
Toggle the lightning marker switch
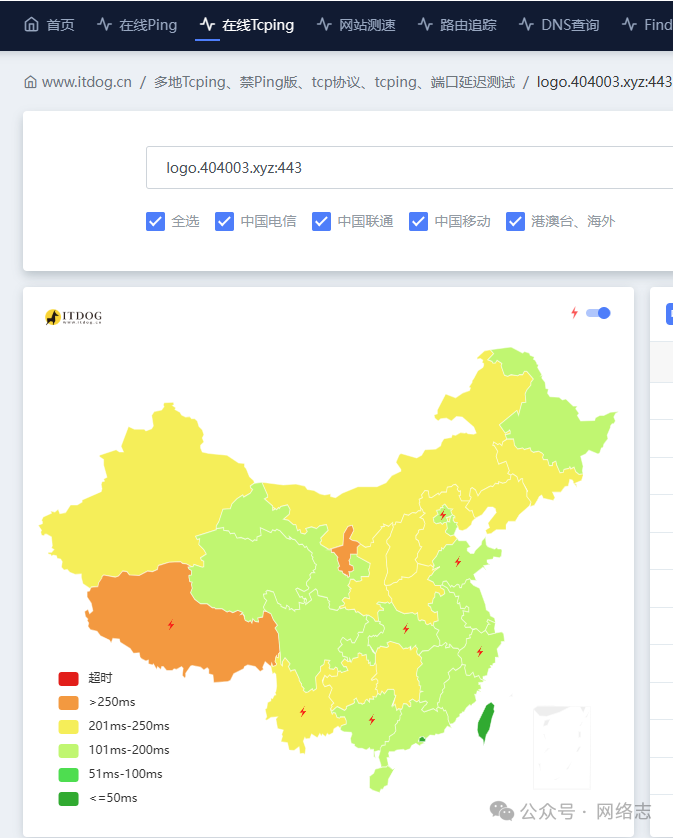598,313
